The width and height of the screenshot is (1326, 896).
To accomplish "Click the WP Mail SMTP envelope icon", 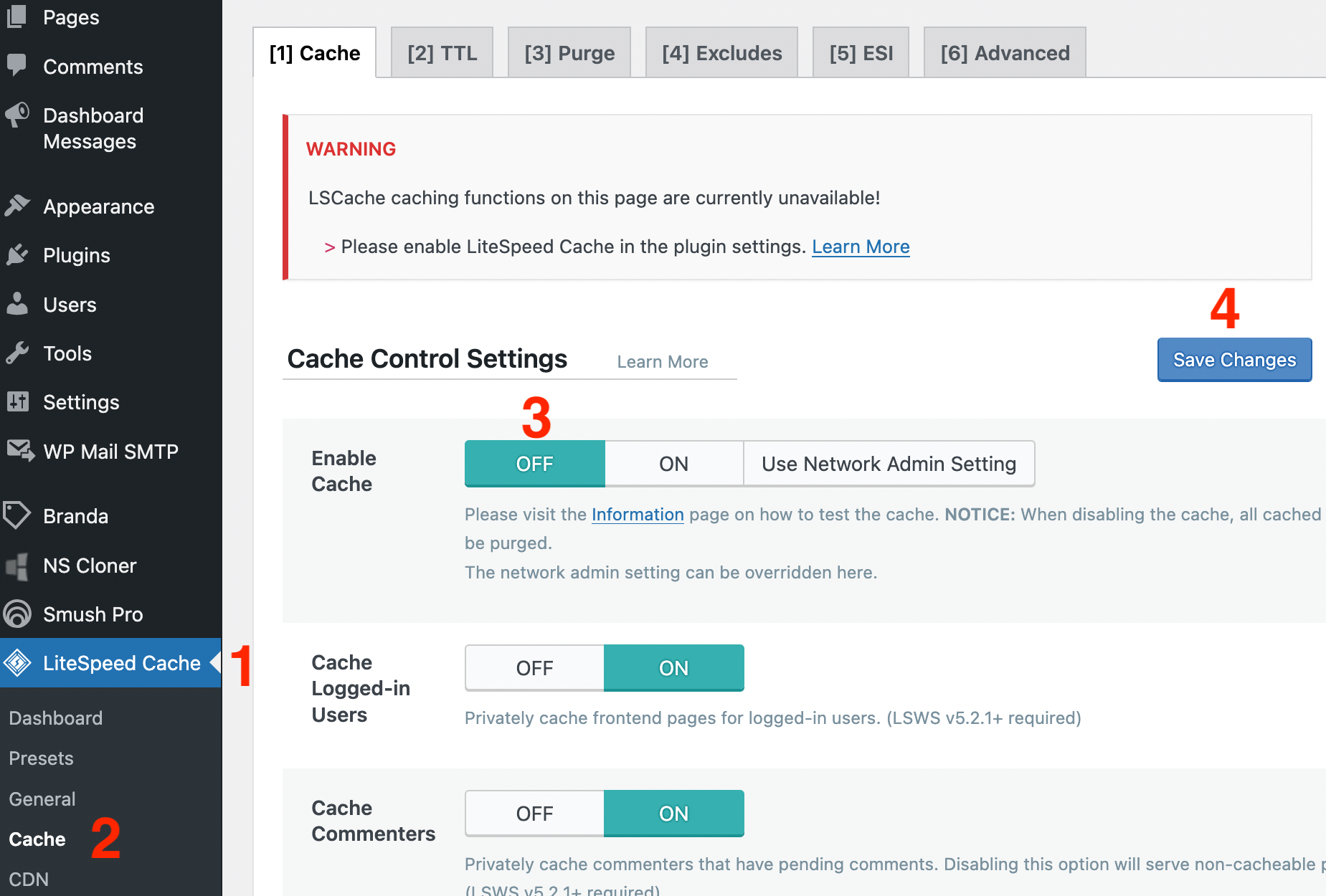I will 19,451.
